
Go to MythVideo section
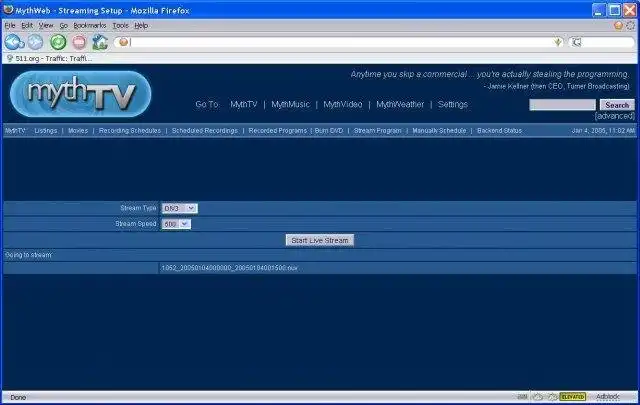[x=342, y=105]
